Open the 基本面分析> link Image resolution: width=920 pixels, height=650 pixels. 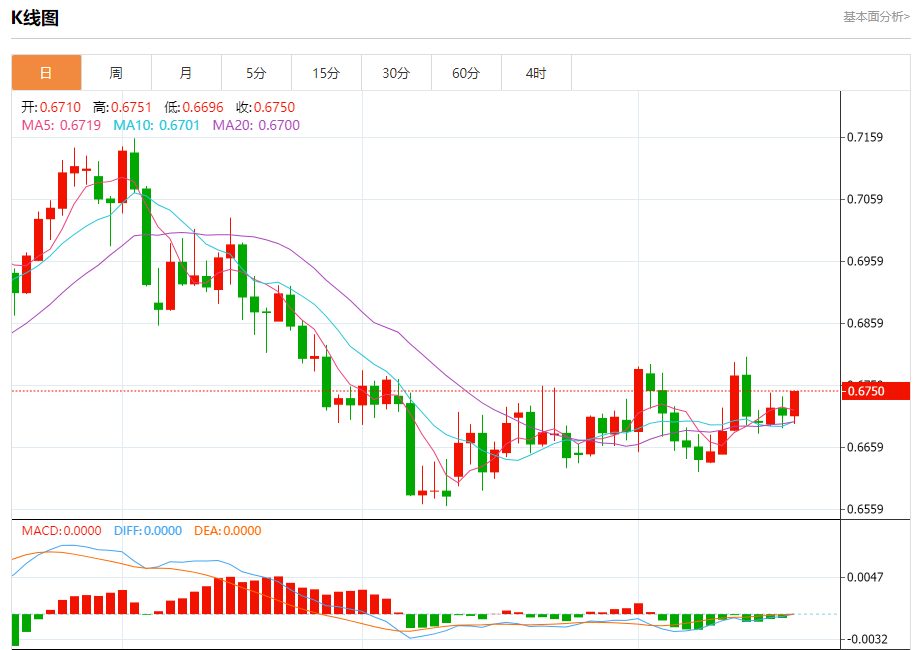coord(877,17)
